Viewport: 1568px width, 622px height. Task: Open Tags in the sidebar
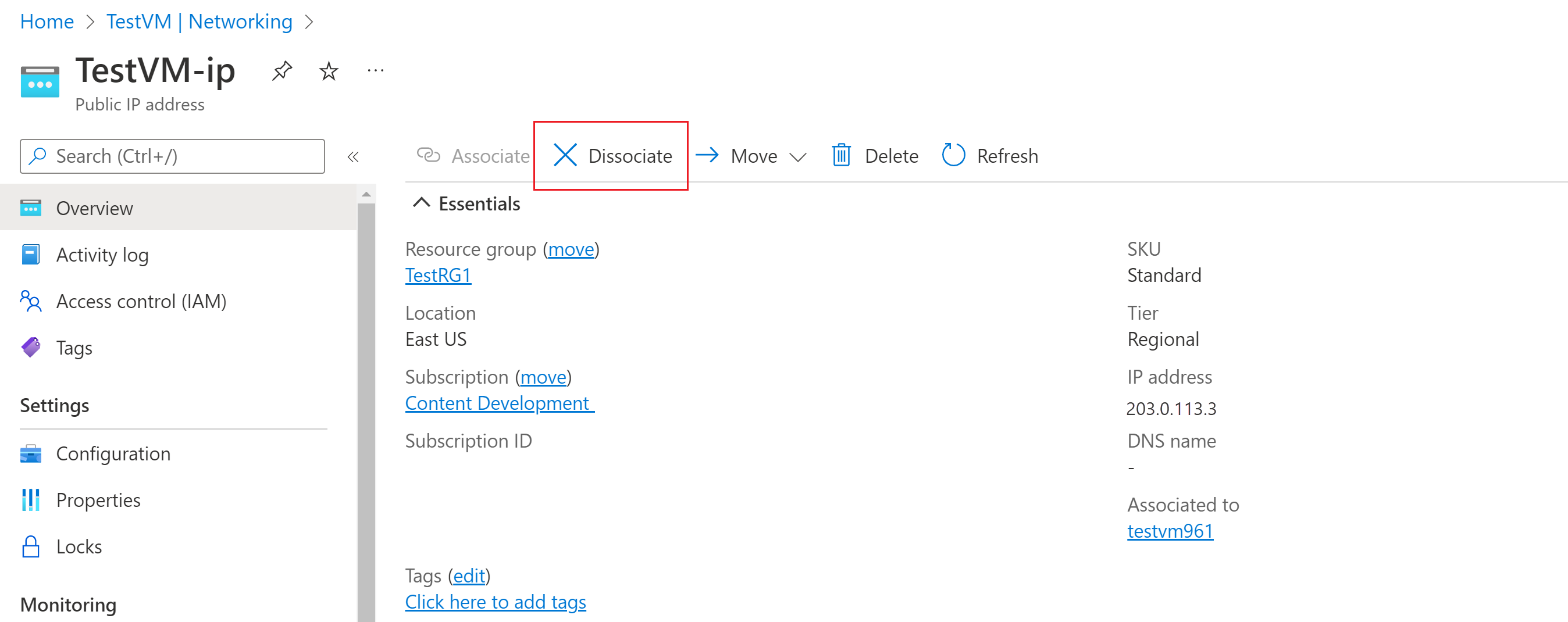tap(179, 348)
